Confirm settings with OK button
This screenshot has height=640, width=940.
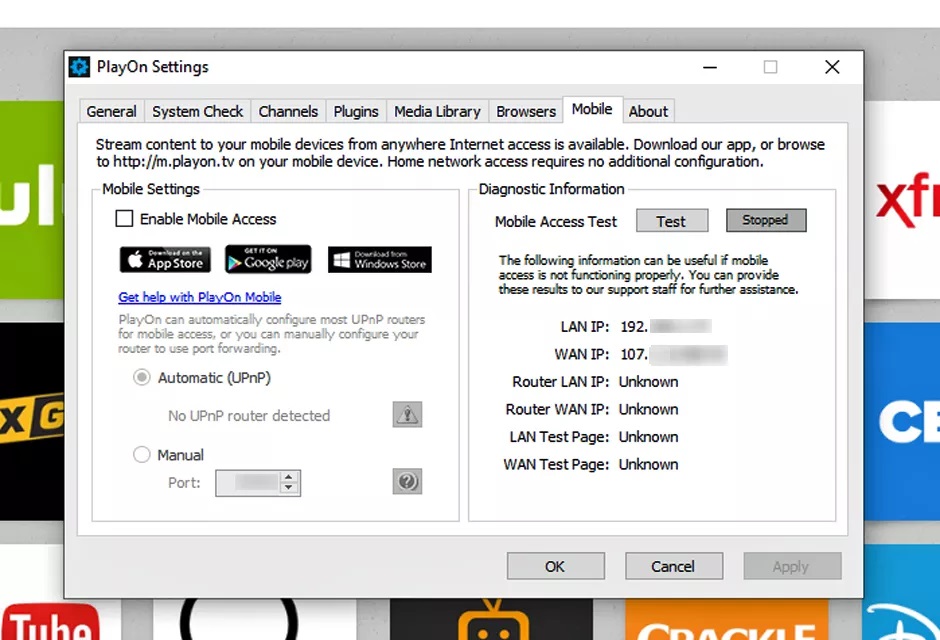555,566
